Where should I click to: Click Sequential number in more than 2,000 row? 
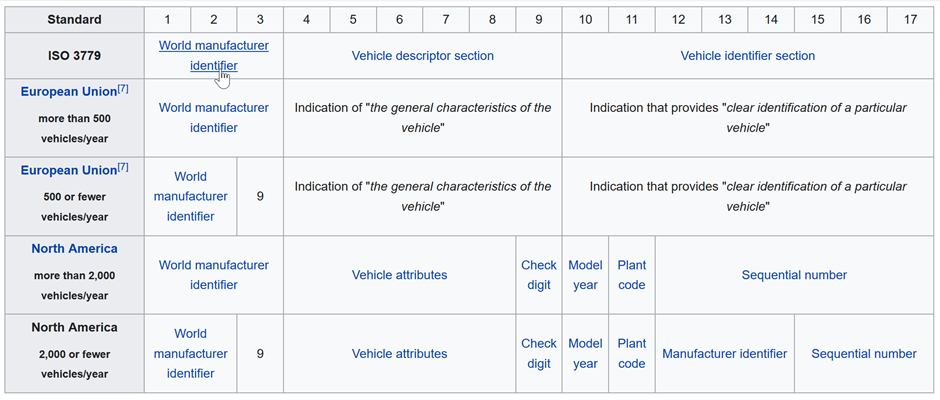pyautogui.click(x=794, y=275)
